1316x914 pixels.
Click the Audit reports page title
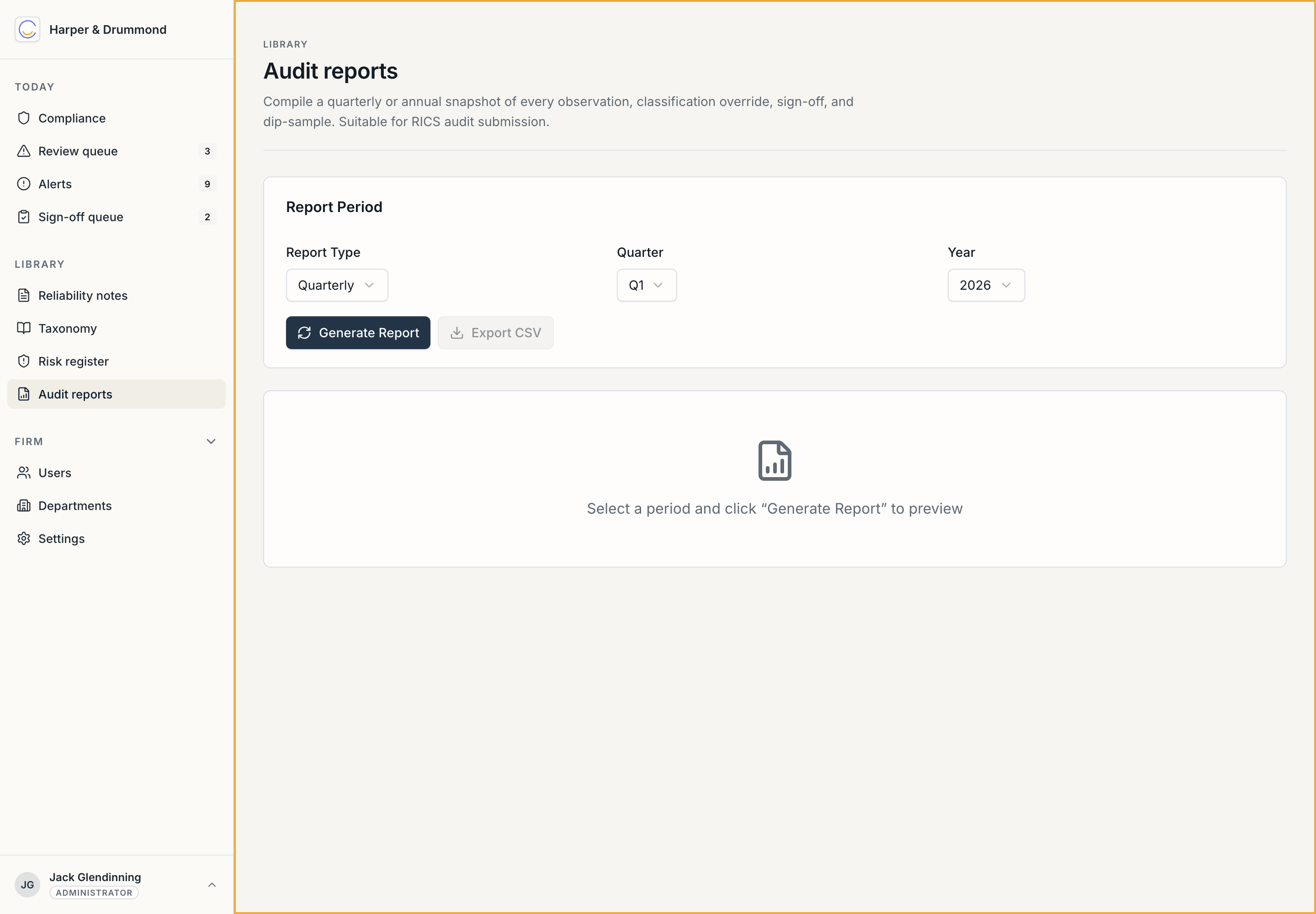[x=330, y=71]
